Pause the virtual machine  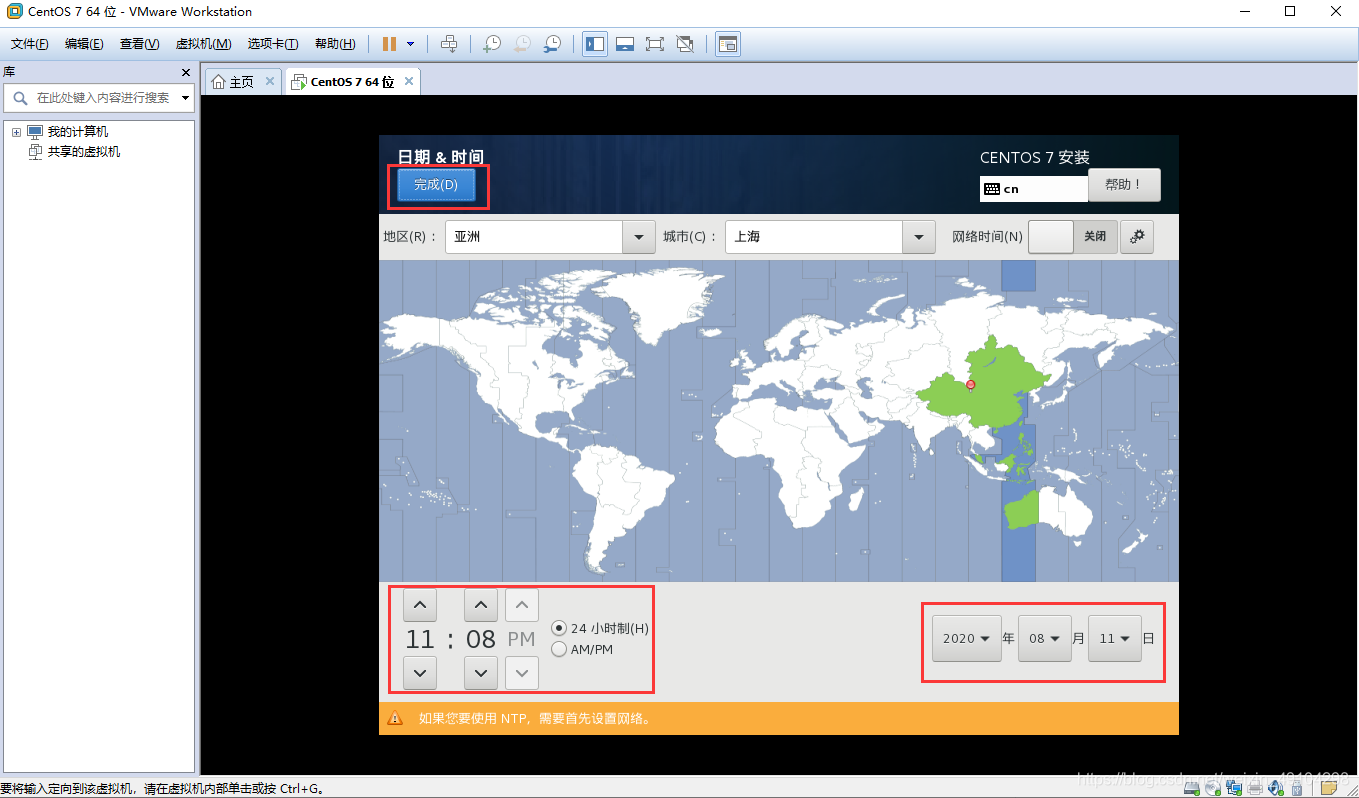pos(389,44)
